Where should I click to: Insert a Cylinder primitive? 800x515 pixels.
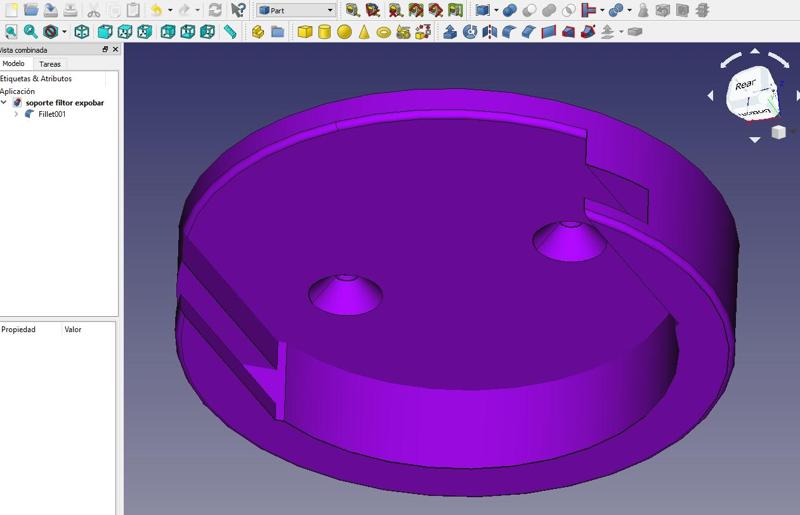pyautogui.click(x=324, y=32)
